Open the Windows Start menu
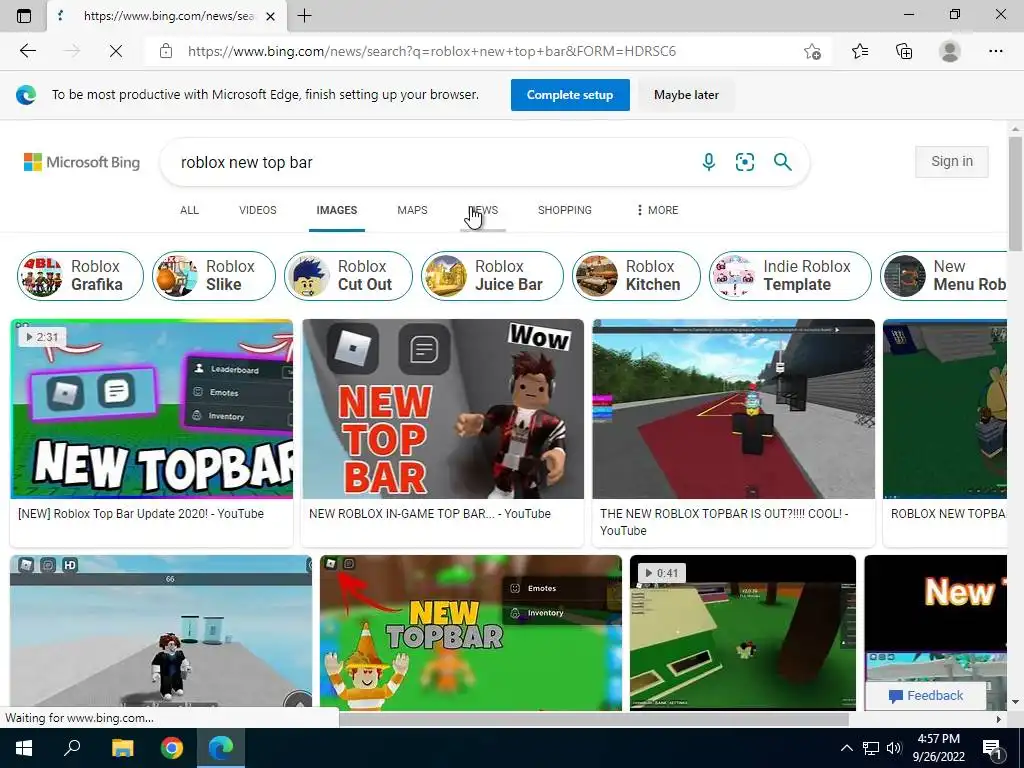 (x=24, y=748)
